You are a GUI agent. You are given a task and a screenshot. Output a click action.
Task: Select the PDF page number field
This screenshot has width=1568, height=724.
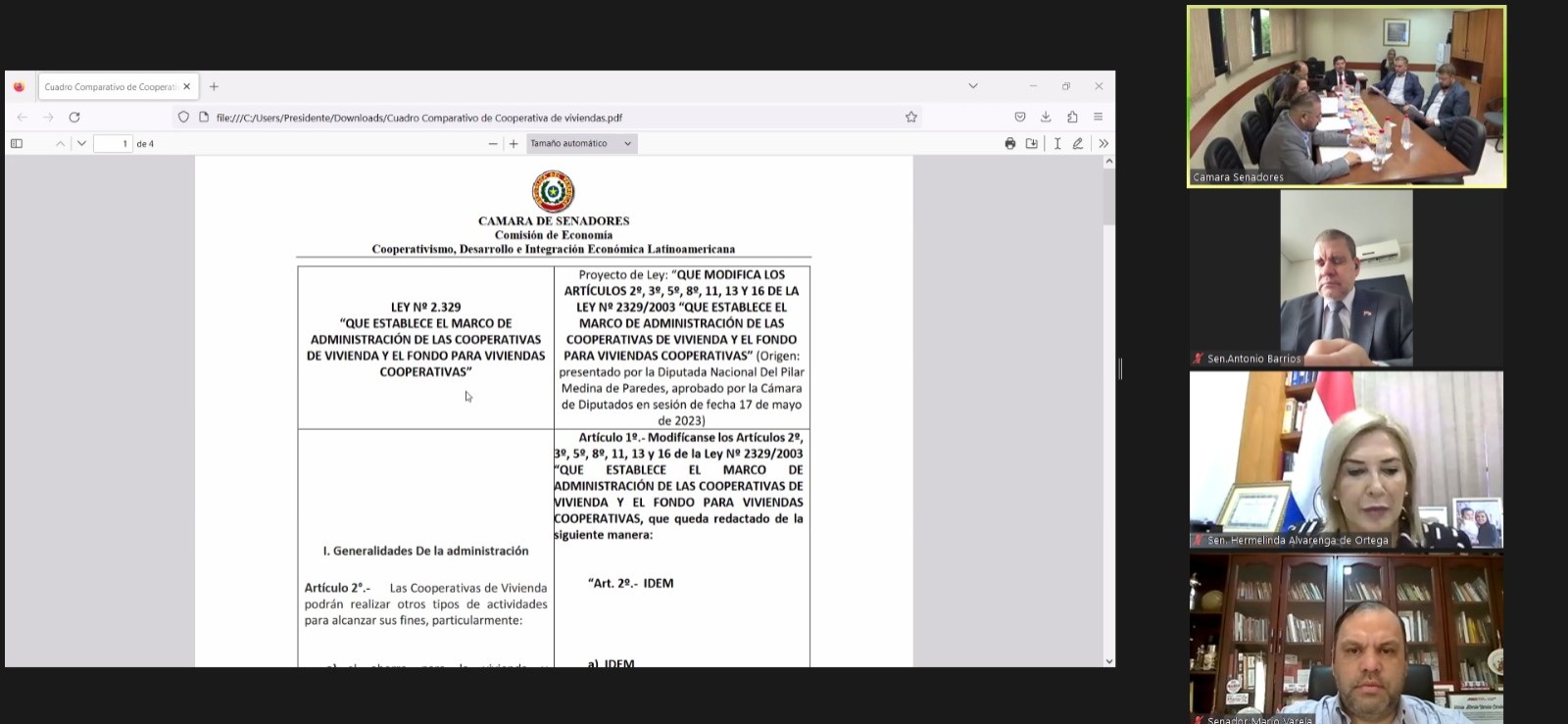point(113,144)
